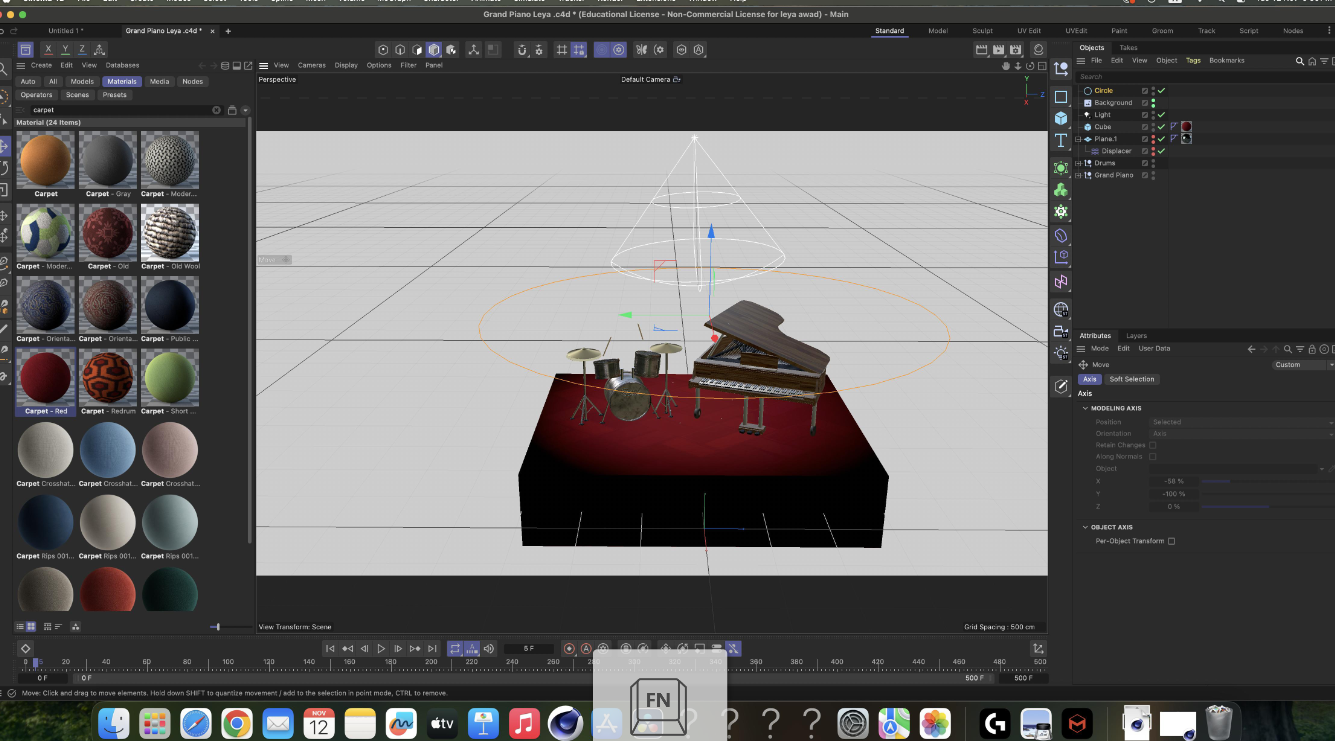The width and height of the screenshot is (1335, 741).
Task: Click the dark material tag on Plane.1
Action: click(1186, 139)
